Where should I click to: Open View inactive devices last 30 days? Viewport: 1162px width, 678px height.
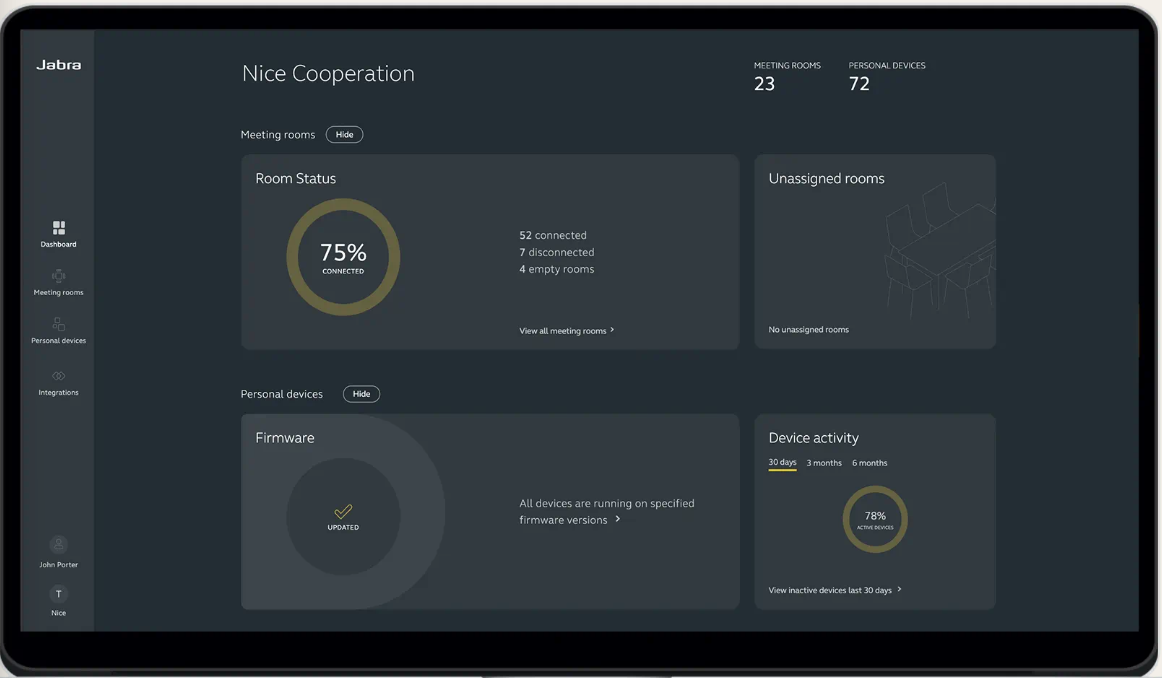pyautogui.click(x=829, y=590)
